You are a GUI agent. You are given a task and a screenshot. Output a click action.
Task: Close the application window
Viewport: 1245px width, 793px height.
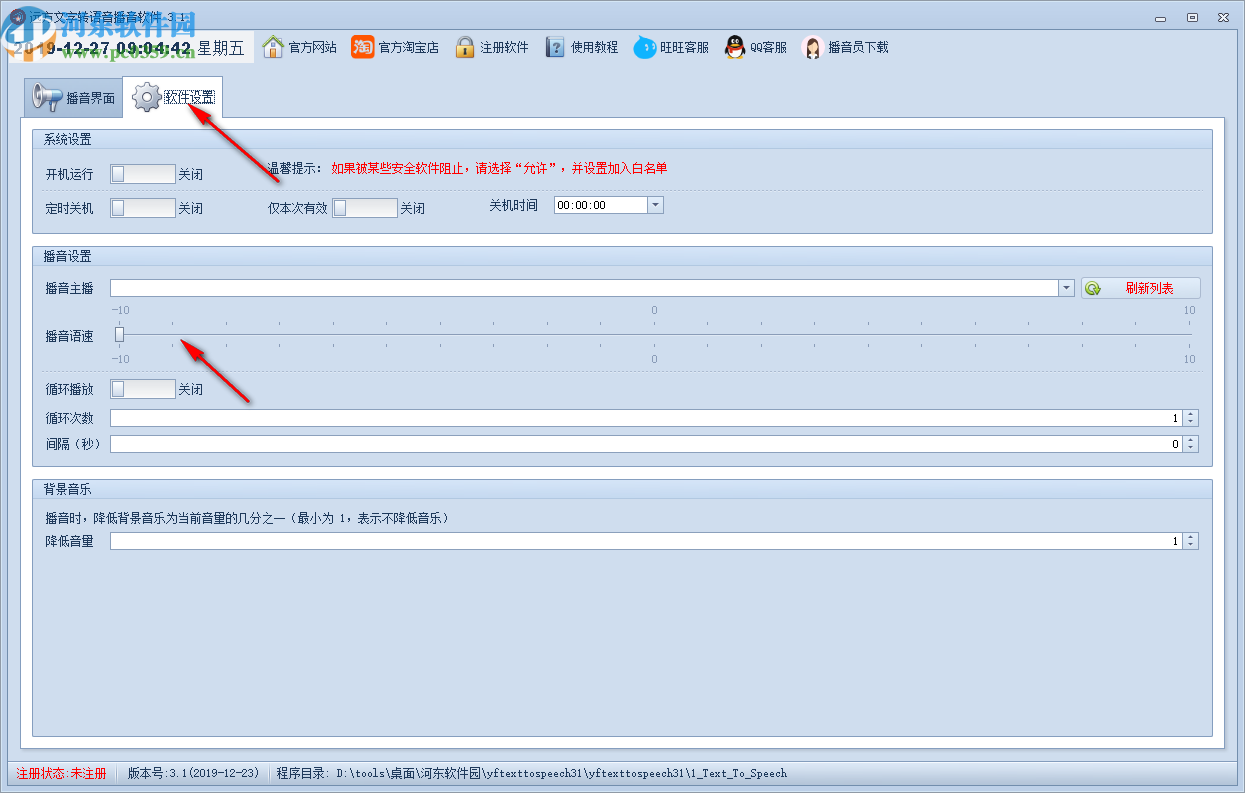(1222, 17)
